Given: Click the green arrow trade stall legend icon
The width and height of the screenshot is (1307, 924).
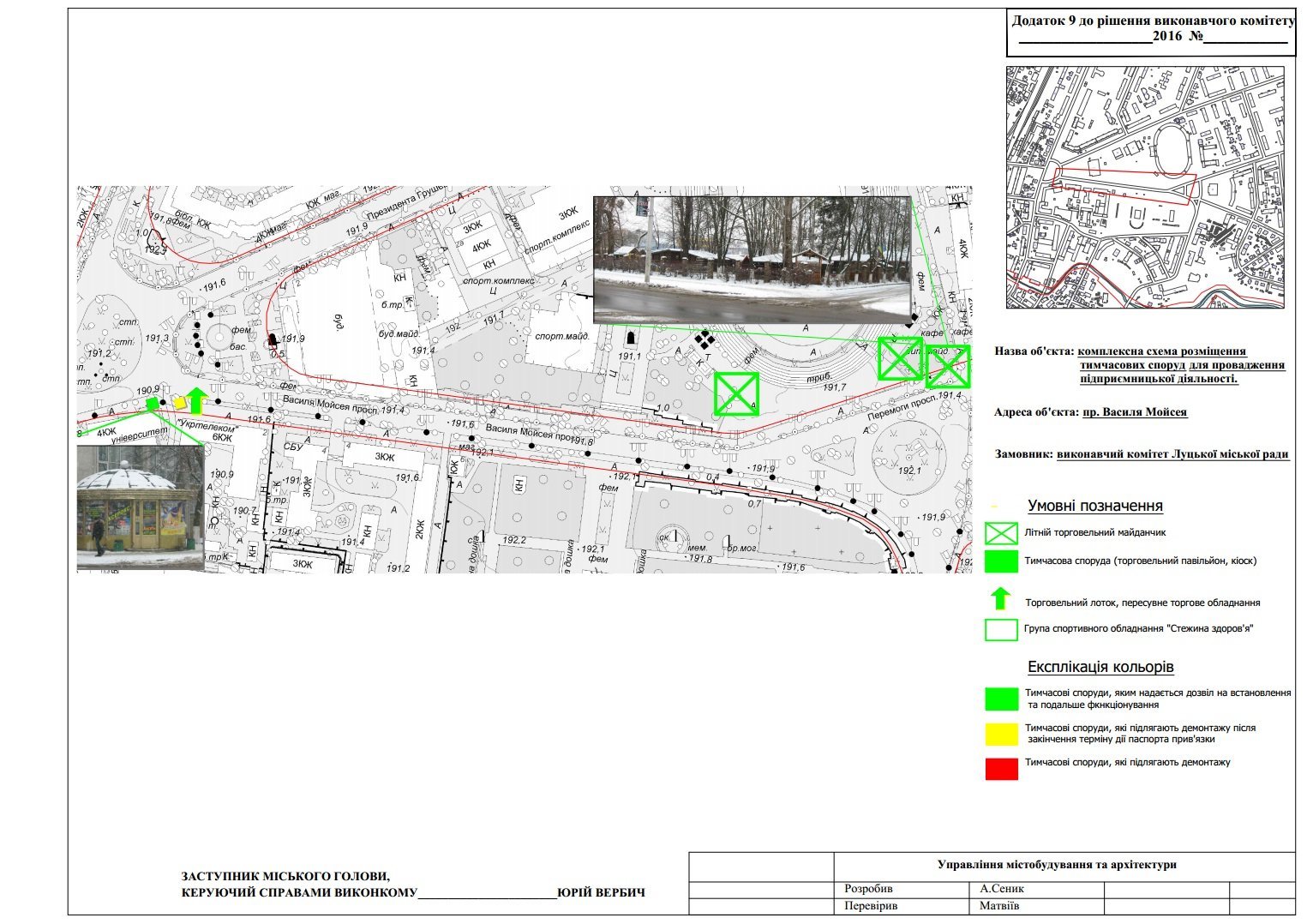Looking at the screenshot, I should click(1000, 599).
